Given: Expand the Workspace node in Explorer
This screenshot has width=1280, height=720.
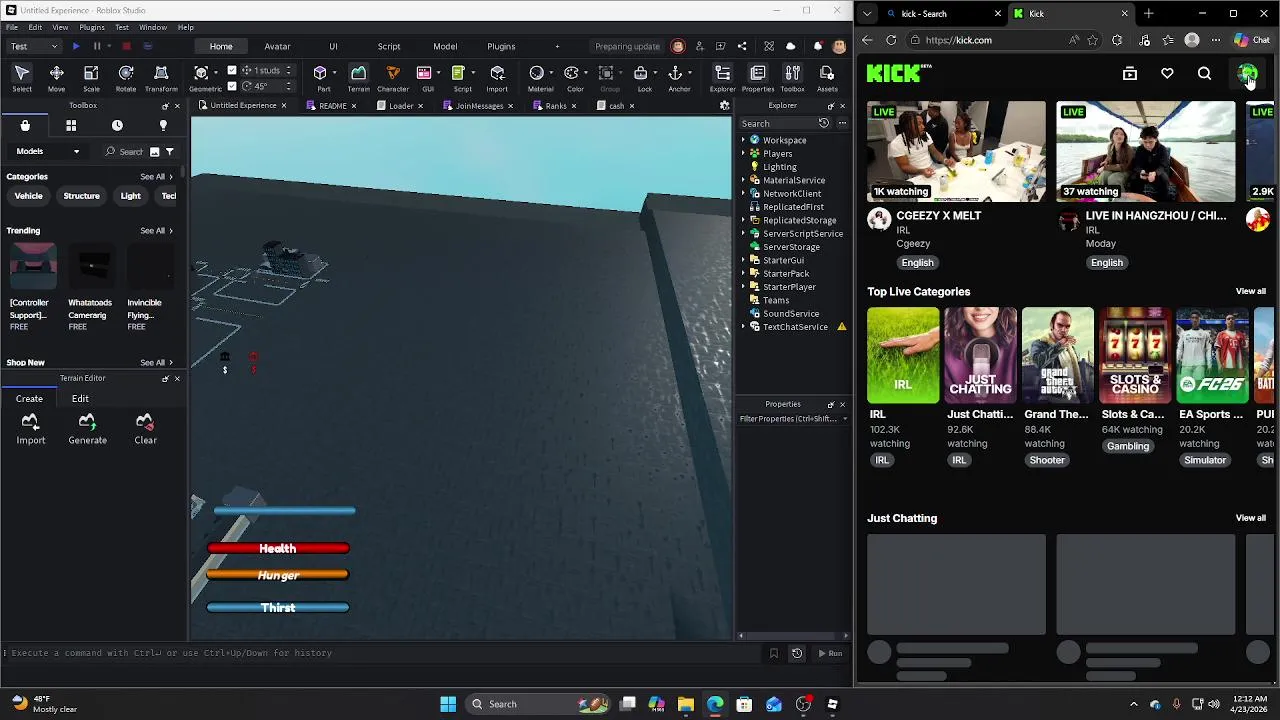Looking at the screenshot, I should tap(743, 140).
